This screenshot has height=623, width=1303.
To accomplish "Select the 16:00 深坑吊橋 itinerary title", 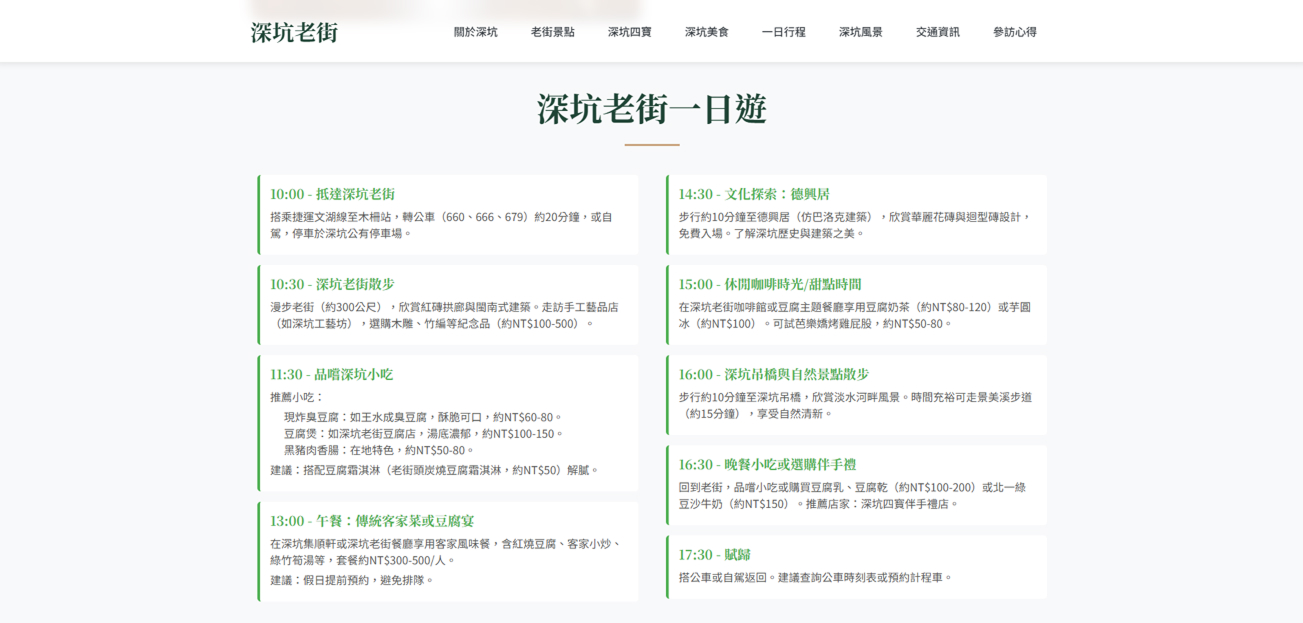I will click(x=773, y=374).
